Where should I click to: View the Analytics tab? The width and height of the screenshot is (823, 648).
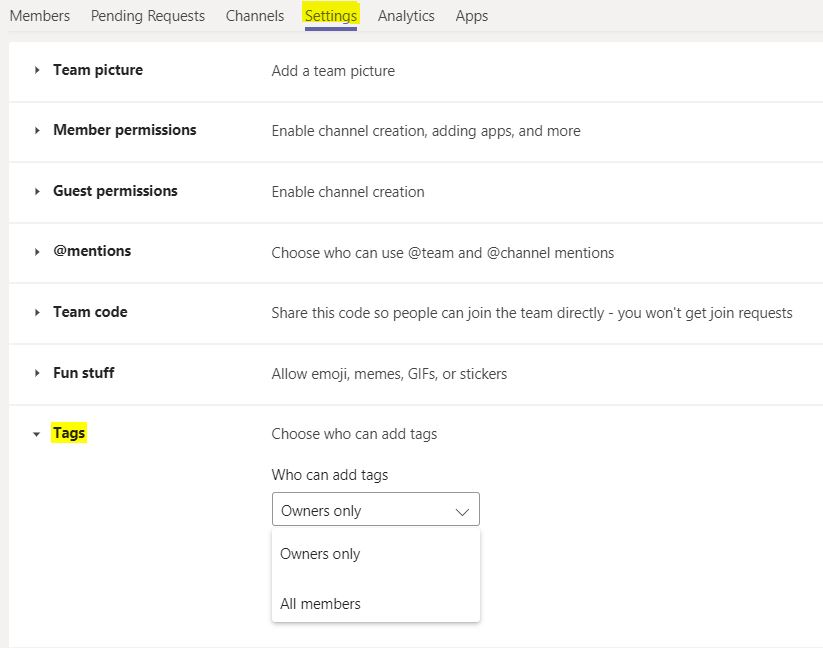pyautogui.click(x=406, y=16)
